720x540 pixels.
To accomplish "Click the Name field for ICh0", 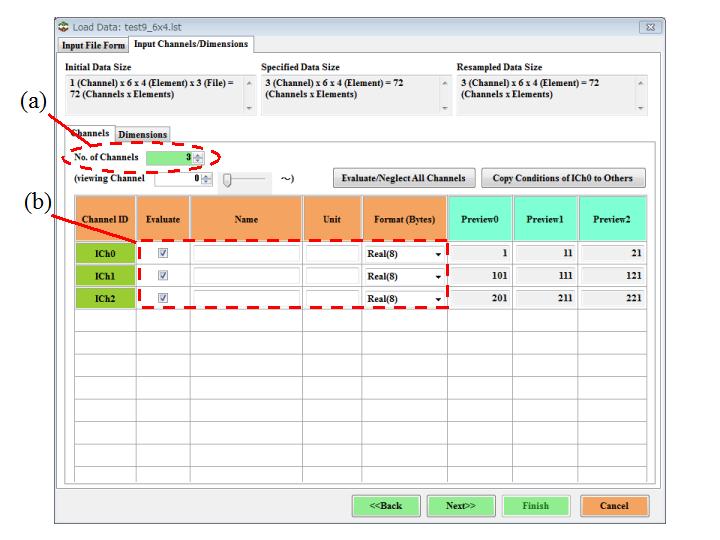I will (x=246, y=254).
